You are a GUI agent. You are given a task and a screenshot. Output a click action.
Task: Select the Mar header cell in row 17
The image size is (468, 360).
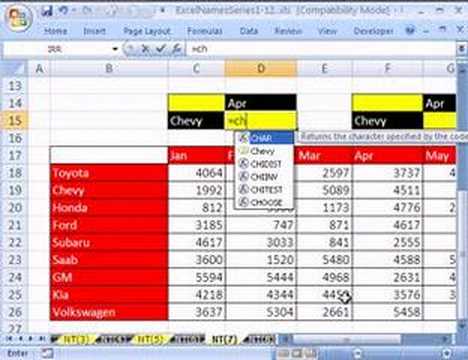click(x=324, y=155)
